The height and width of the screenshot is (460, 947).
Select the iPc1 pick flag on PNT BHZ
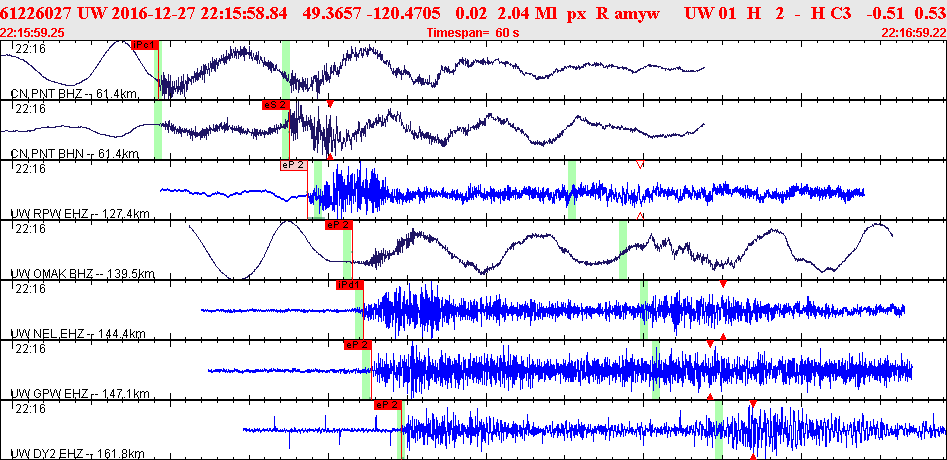pyautogui.click(x=145, y=45)
